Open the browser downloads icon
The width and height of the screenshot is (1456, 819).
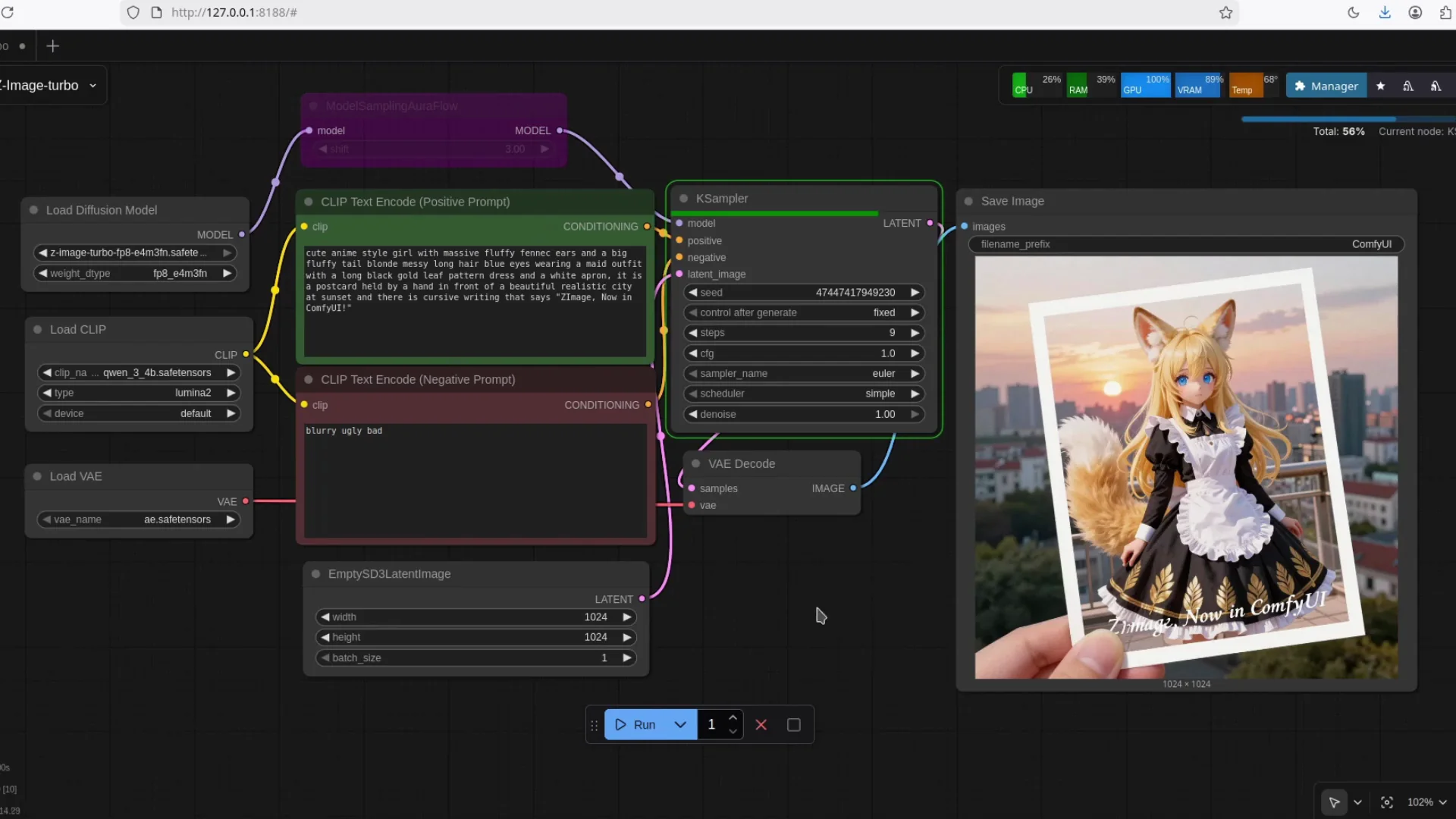click(1384, 12)
